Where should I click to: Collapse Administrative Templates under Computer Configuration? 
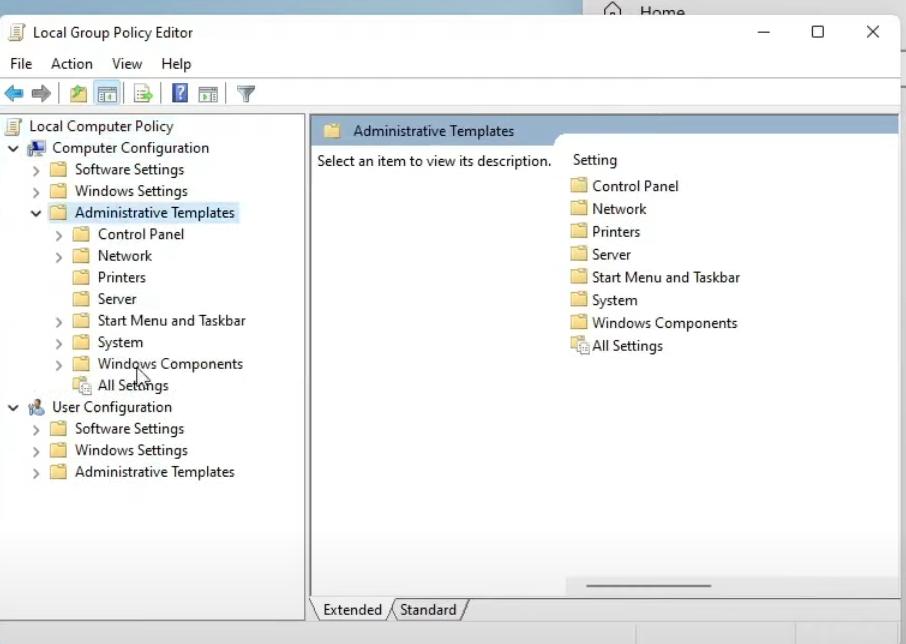(x=36, y=213)
